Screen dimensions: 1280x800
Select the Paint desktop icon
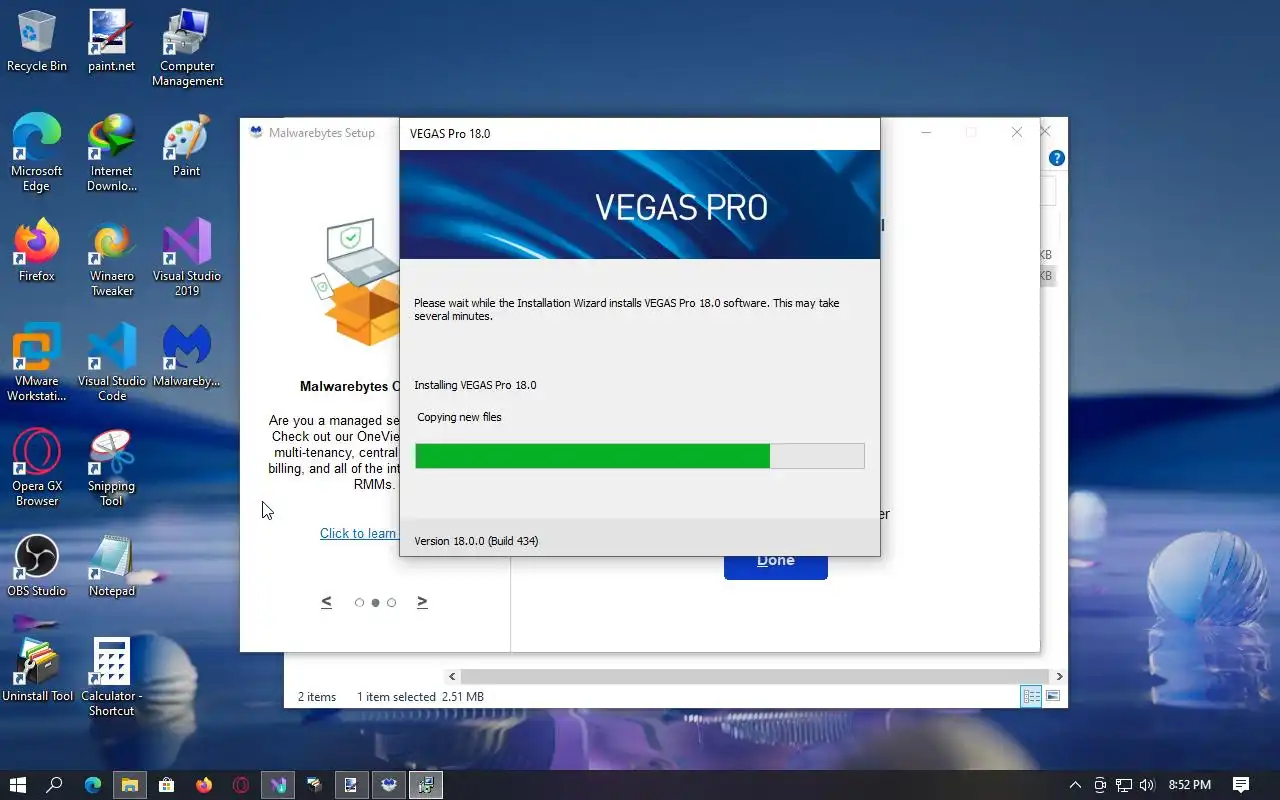(x=186, y=145)
